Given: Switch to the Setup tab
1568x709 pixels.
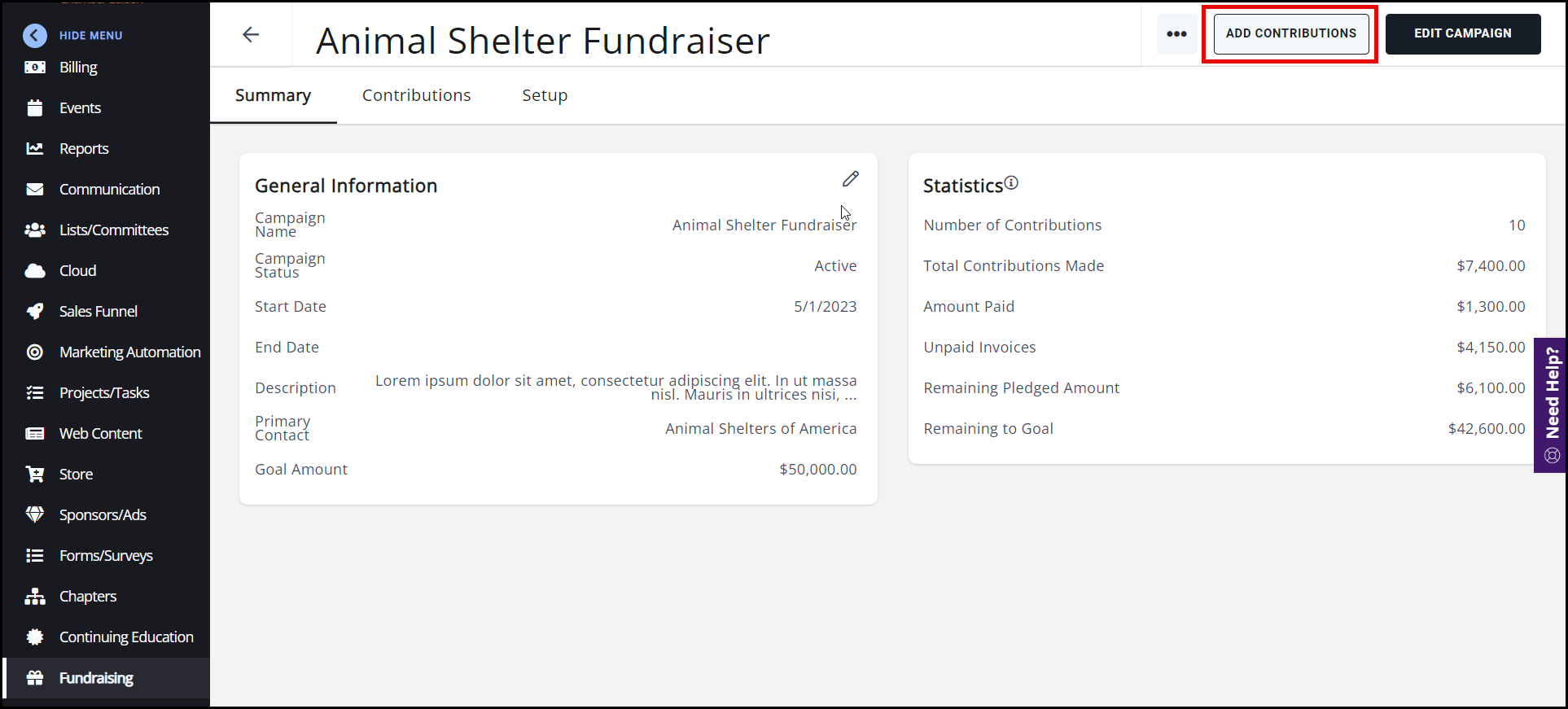Looking at the screenshot, I should pos(545,95).
